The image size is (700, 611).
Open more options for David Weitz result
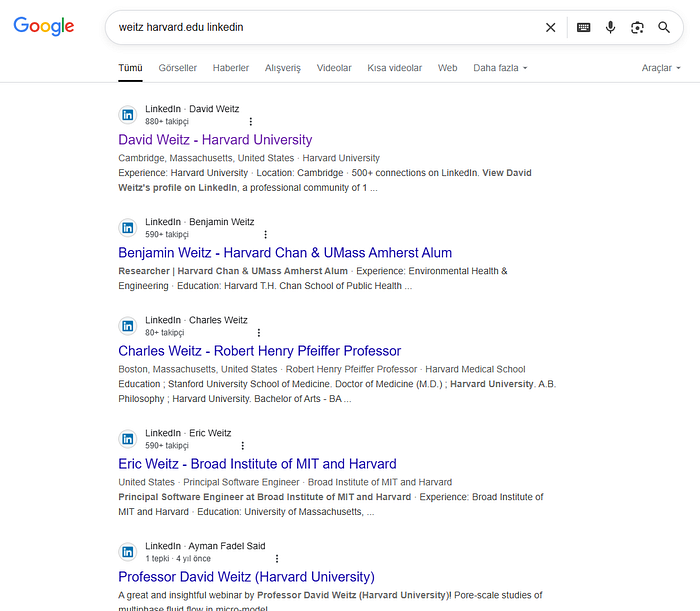click(x=250, y=121)
